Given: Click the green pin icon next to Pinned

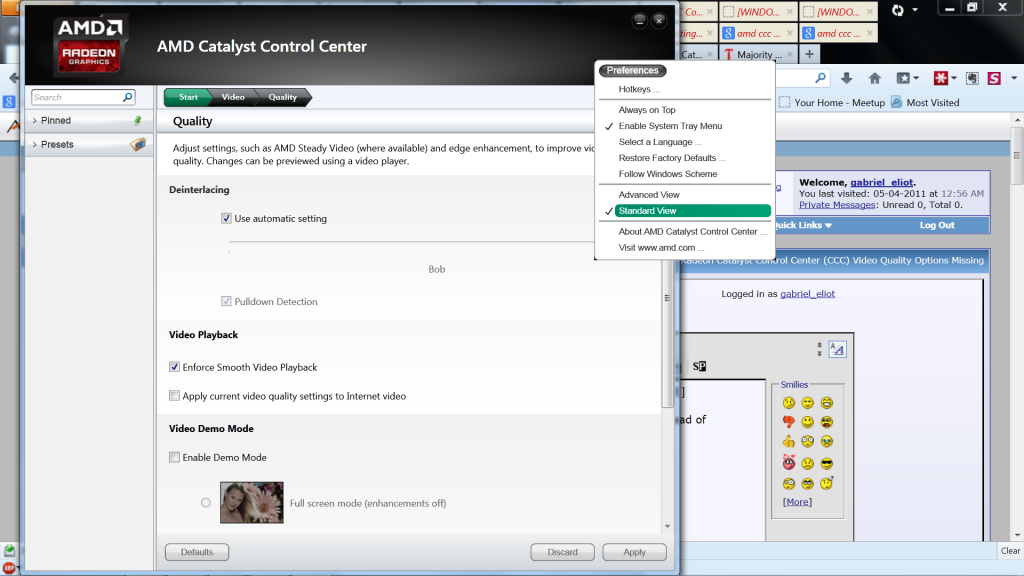Looking at the screenshot, I should click(138, 120).
